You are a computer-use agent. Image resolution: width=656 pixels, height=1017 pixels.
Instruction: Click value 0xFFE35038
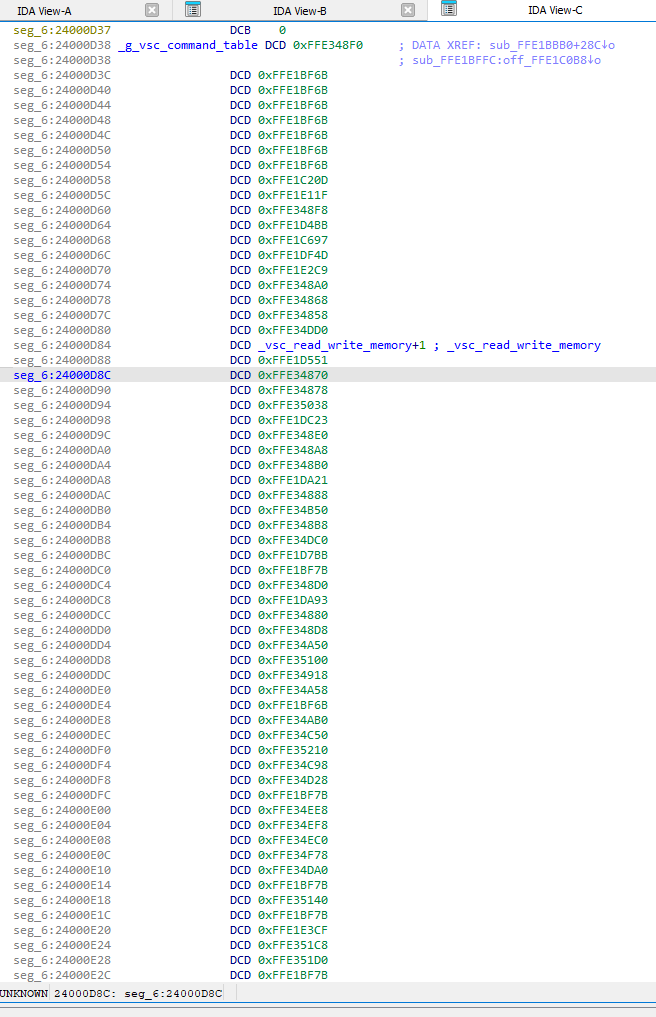pyautogui.click(x=293, y=405)
